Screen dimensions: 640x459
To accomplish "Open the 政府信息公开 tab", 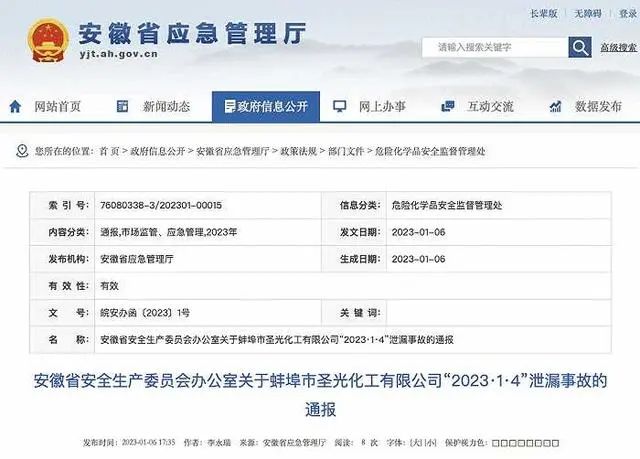I will coord(260,106).
